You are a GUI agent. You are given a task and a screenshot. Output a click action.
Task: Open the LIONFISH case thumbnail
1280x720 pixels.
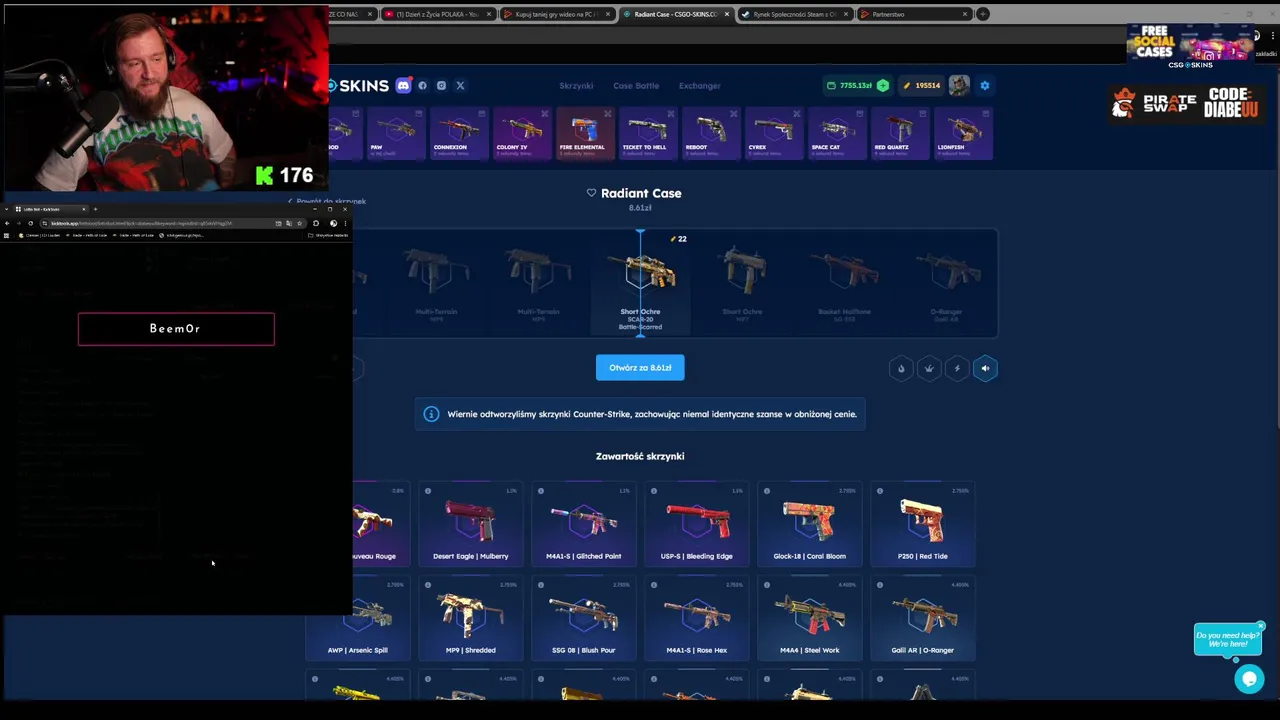click(961, 133)
